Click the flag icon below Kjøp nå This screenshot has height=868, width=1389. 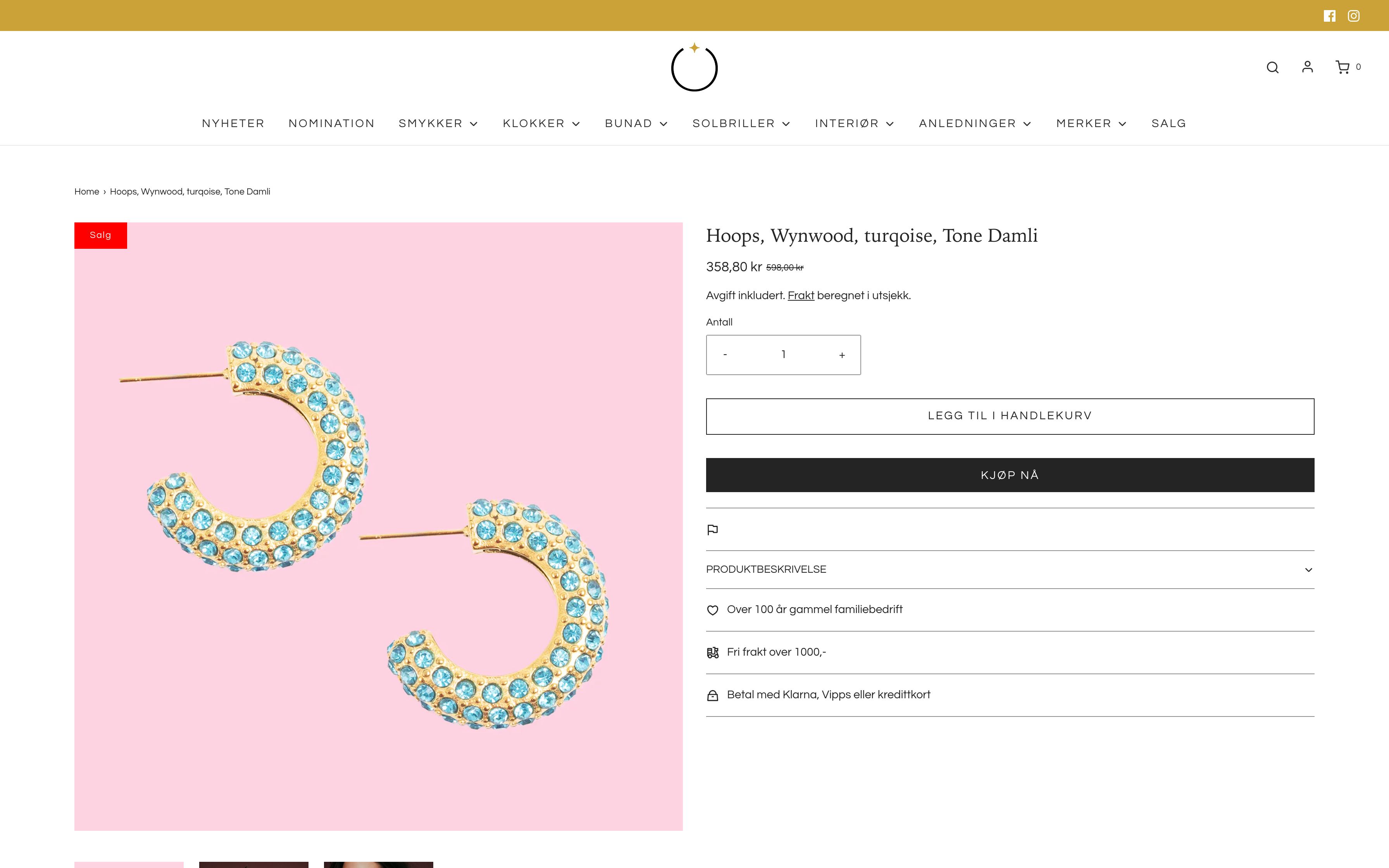pyautogui.click(x=712, y=529)
